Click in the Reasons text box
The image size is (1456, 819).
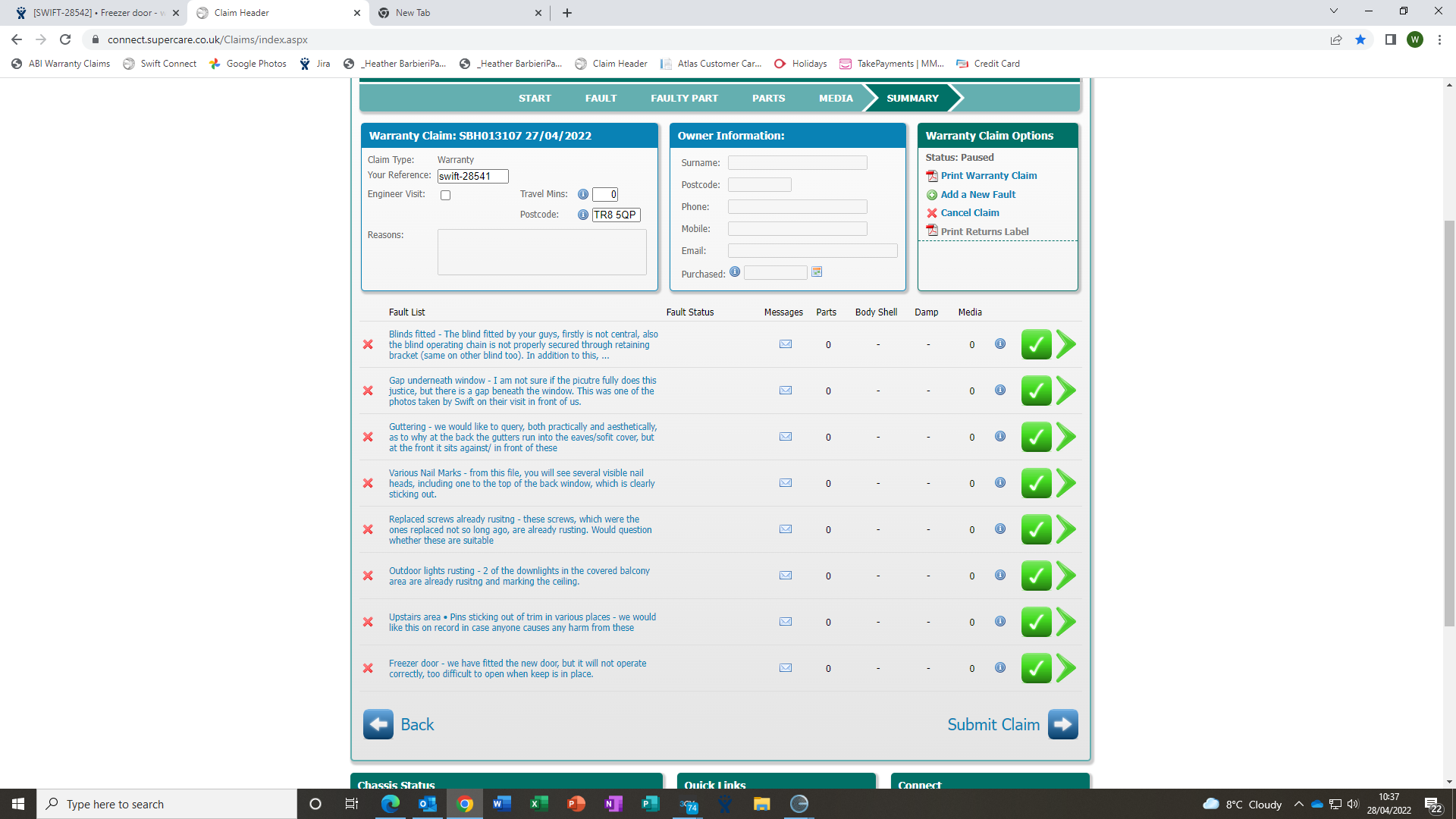[x=541, y=253]
